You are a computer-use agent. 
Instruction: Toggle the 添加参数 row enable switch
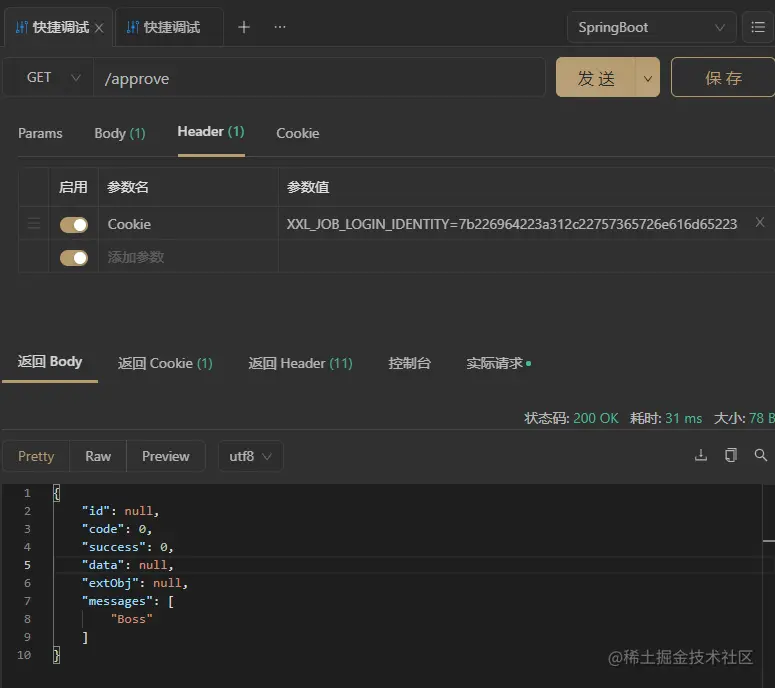pyautogui.click(x=74, y=258)
